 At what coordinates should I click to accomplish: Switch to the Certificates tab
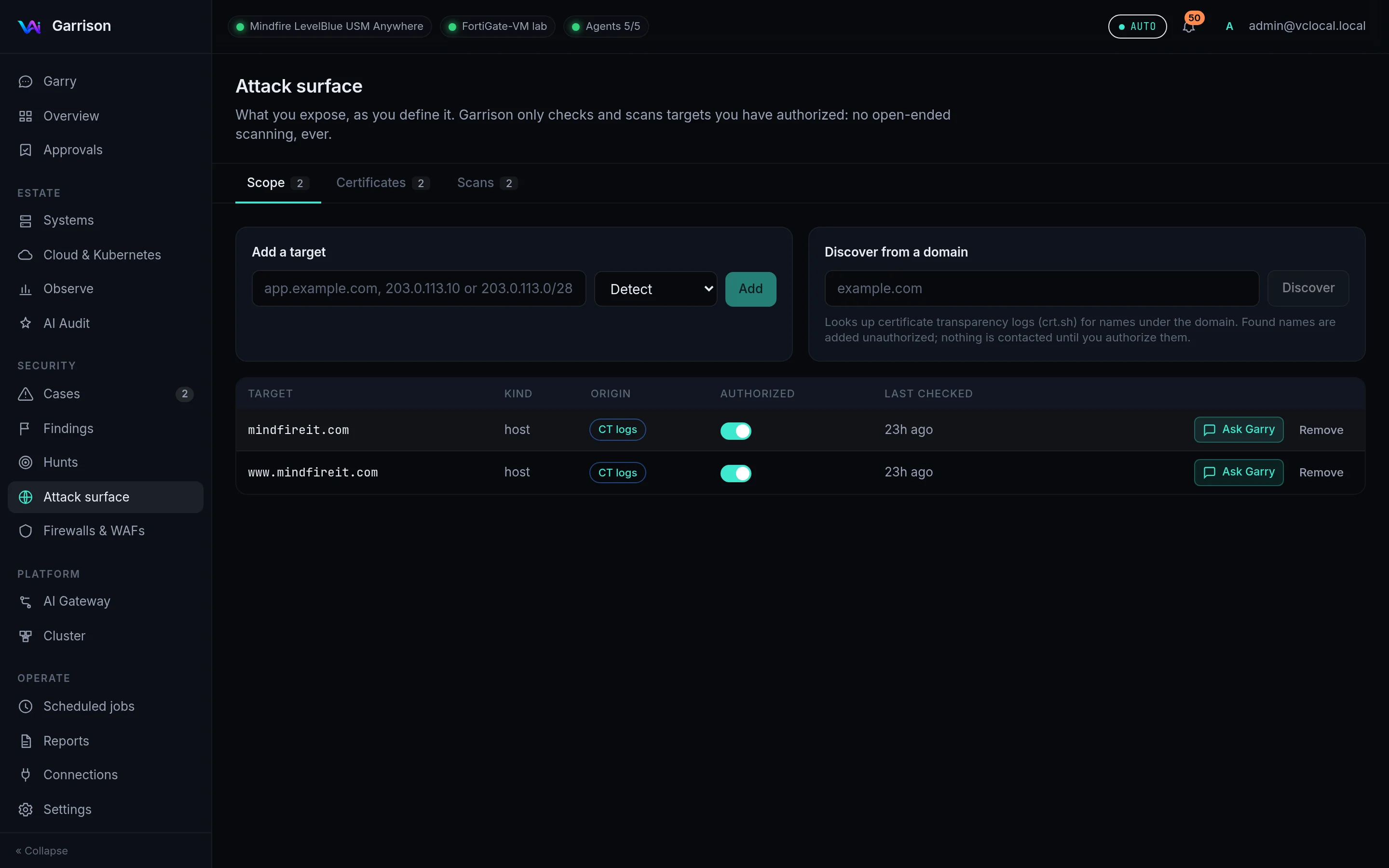382,183
